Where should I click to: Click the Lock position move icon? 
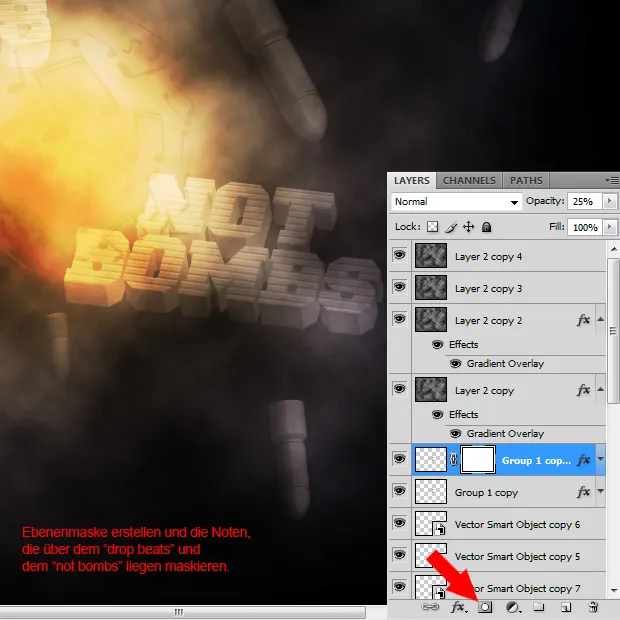point(468,227)
